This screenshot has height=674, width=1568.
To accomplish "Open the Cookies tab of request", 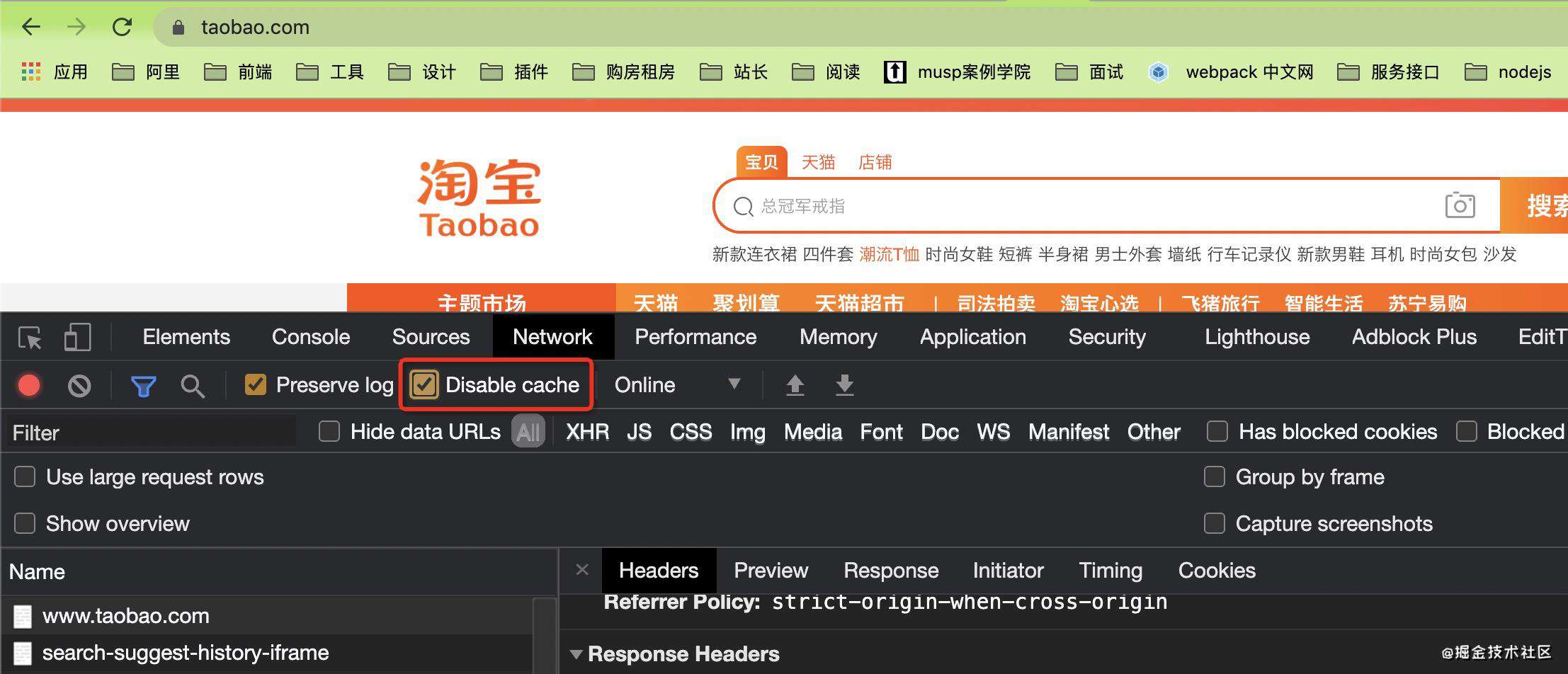I will [x=1217, y=571].
